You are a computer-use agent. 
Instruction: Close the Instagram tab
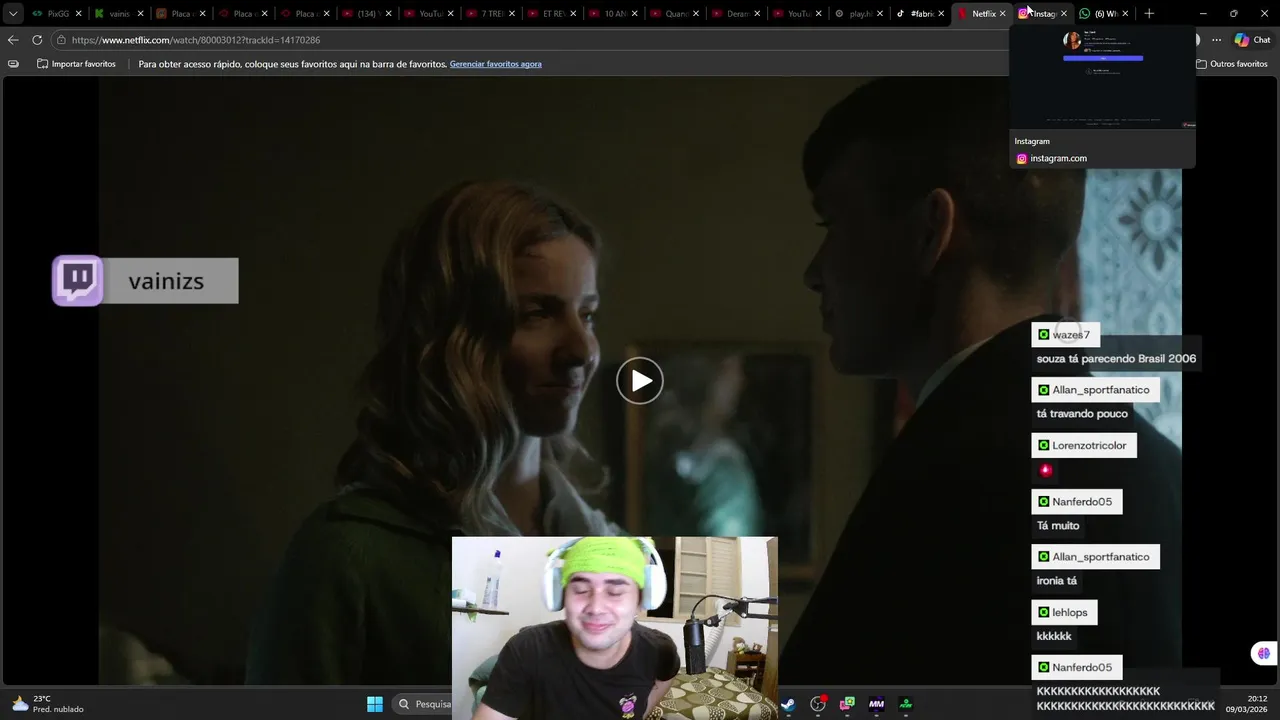click(1064, 14)
